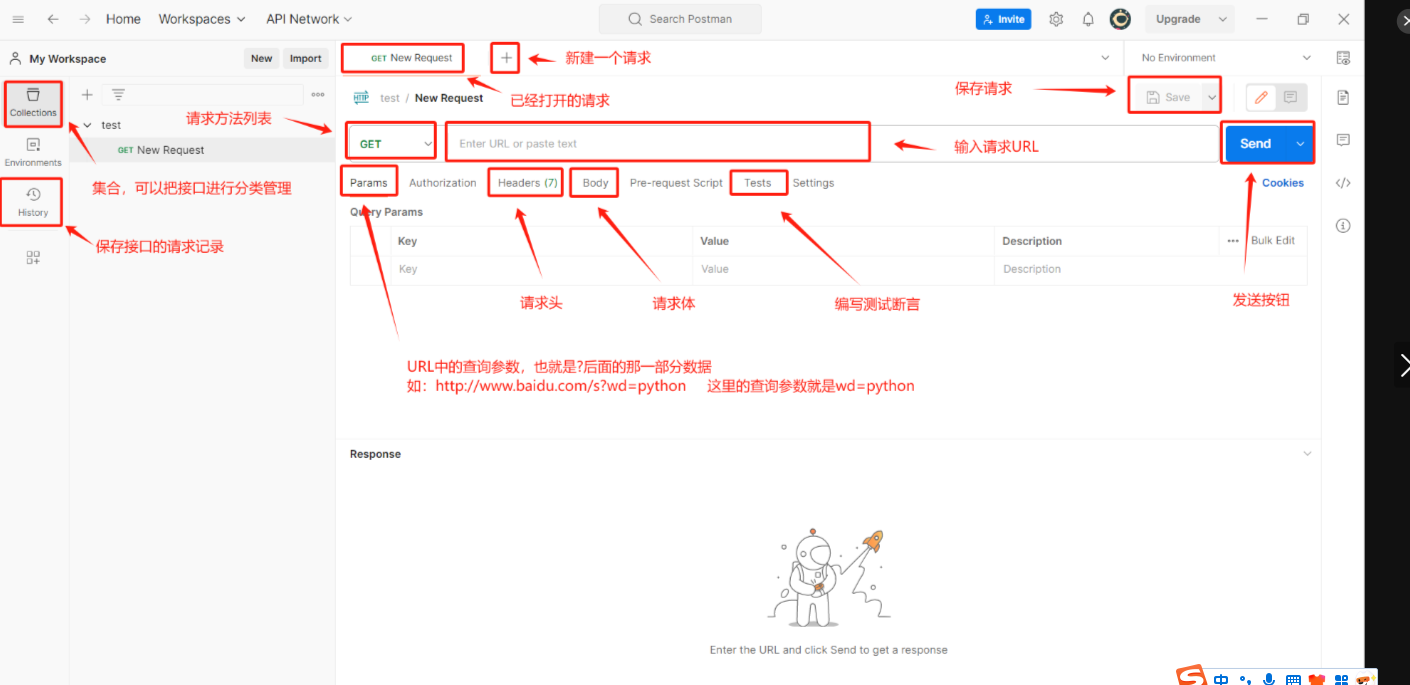
Task: Open the Send button dropdown arrow
Action: (1300, 144)
